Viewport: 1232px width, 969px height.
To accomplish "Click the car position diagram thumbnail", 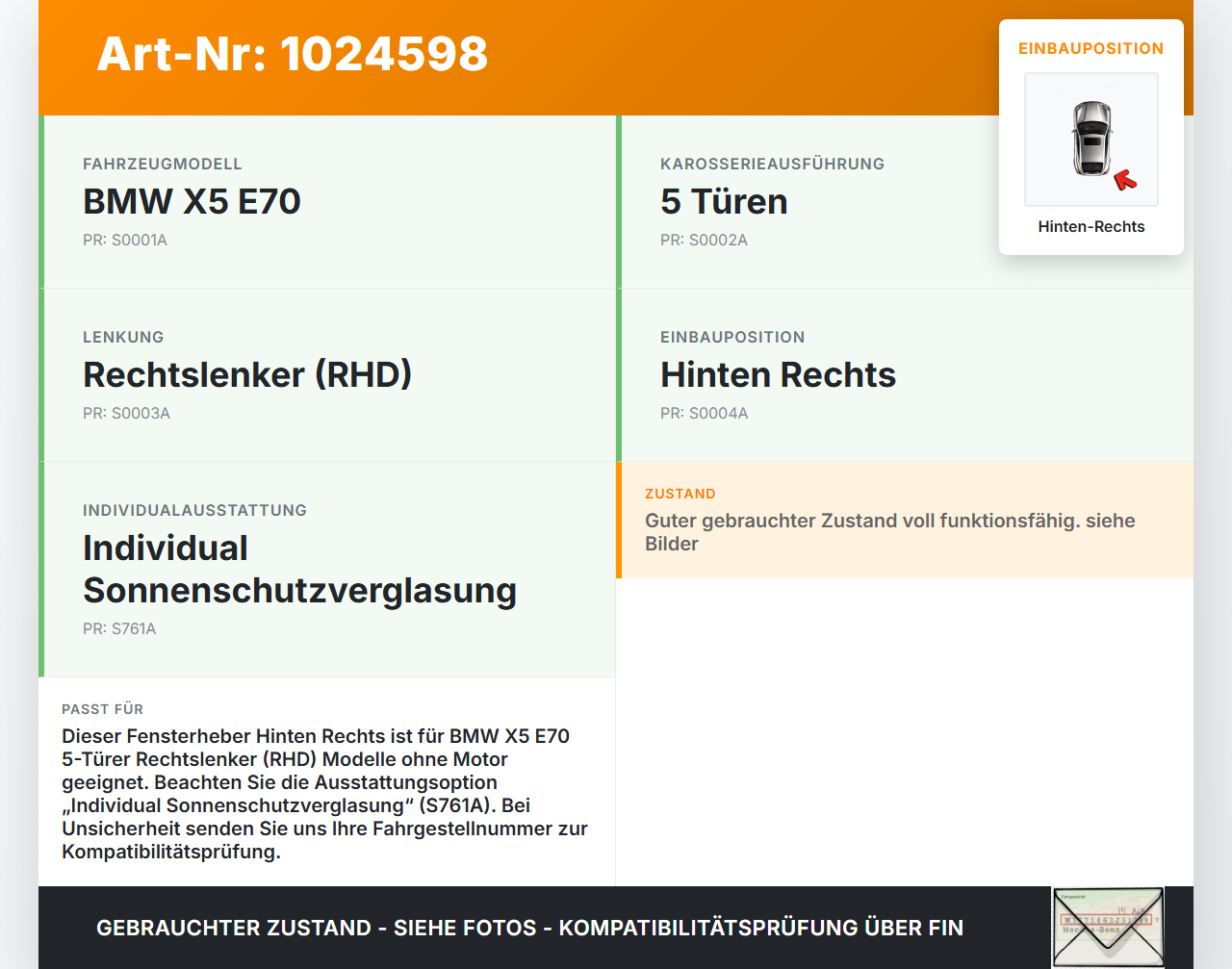I will coord(1091,140).
